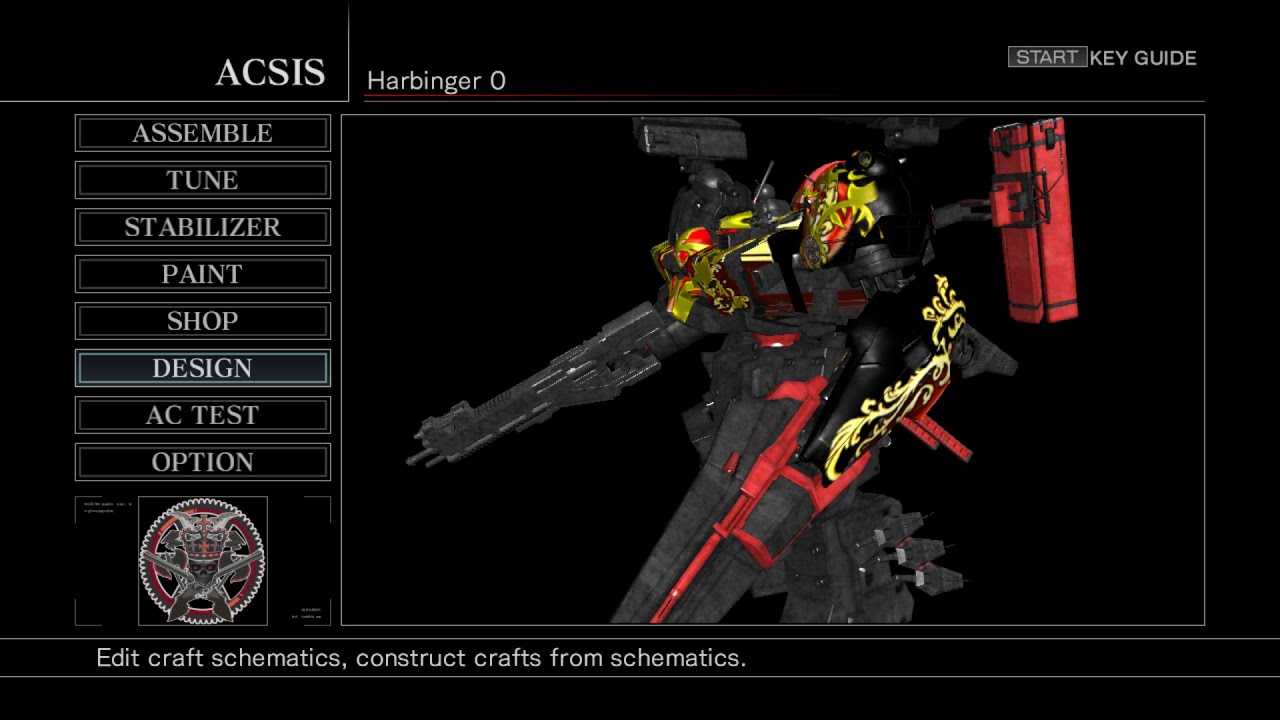Click the ACSIS title text
This screenshot has height=720, width=1280.
pyautogui.click(x=270, y=72)
